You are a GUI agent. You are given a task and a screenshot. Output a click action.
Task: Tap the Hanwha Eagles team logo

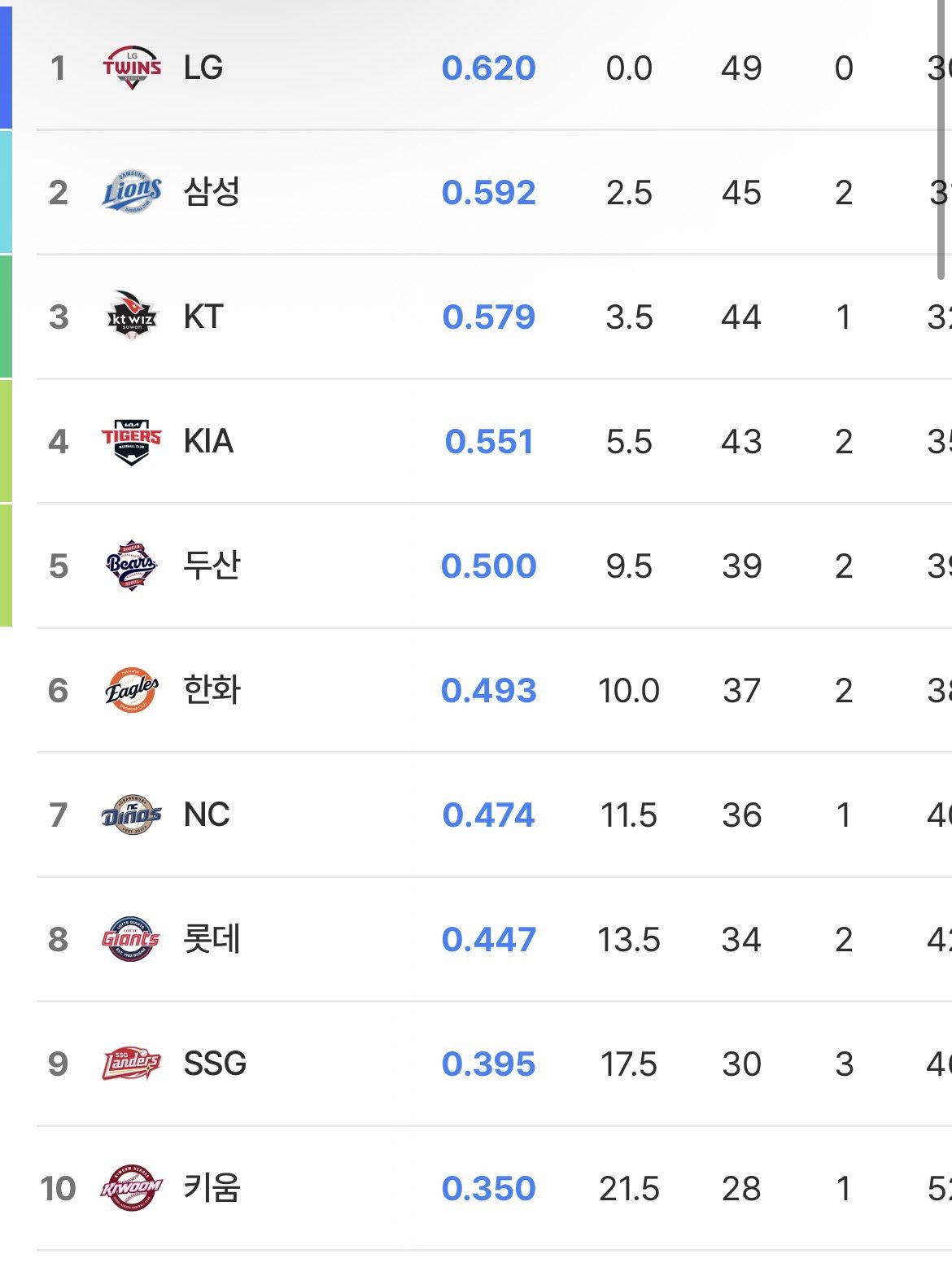[x=132, y=690]
